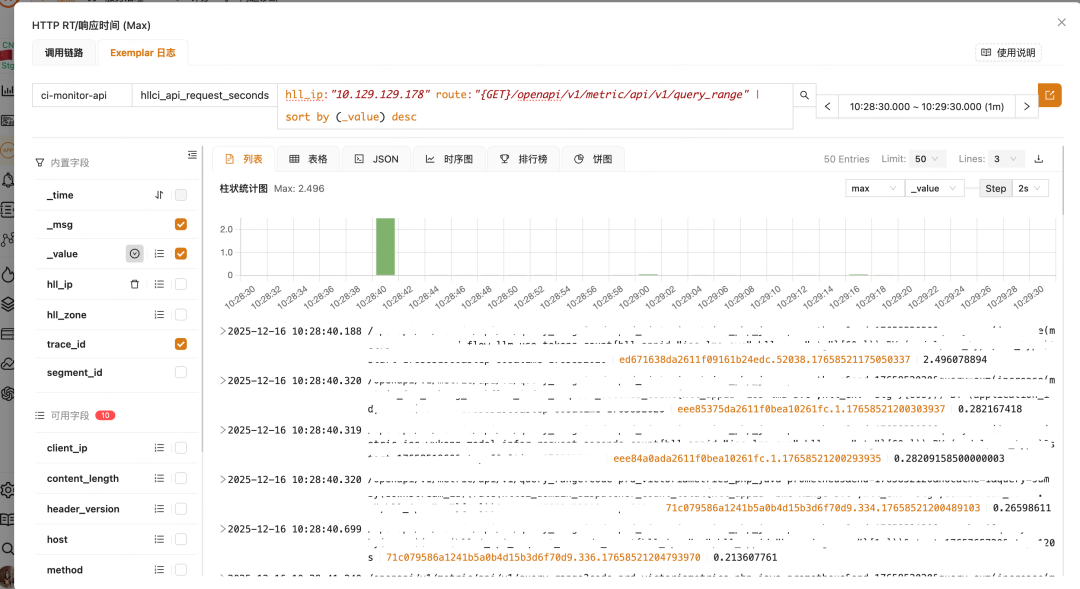Viewport: 1080px width, 589px height.
Task: Go to the next time range
Action: tap(1027, 107)
